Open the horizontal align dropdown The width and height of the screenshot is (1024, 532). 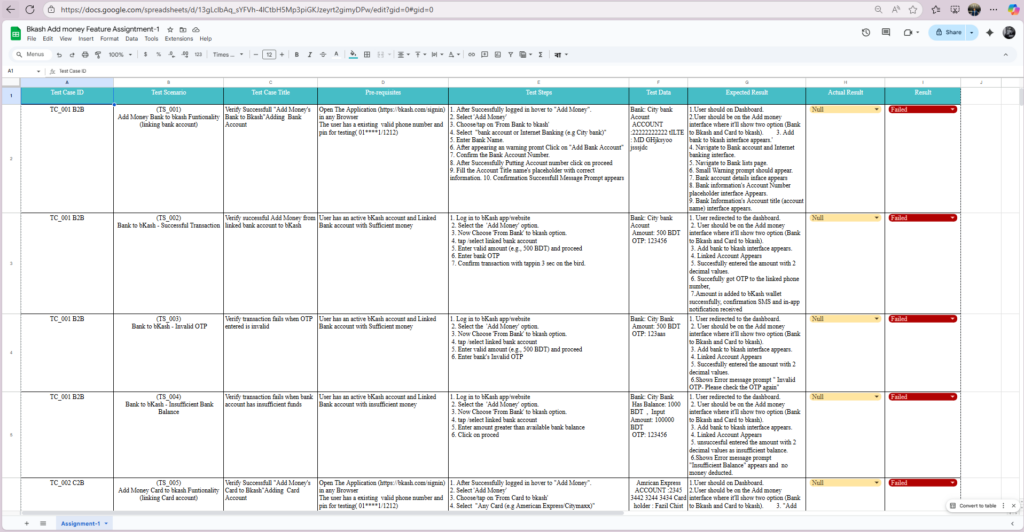click(402, 55)
